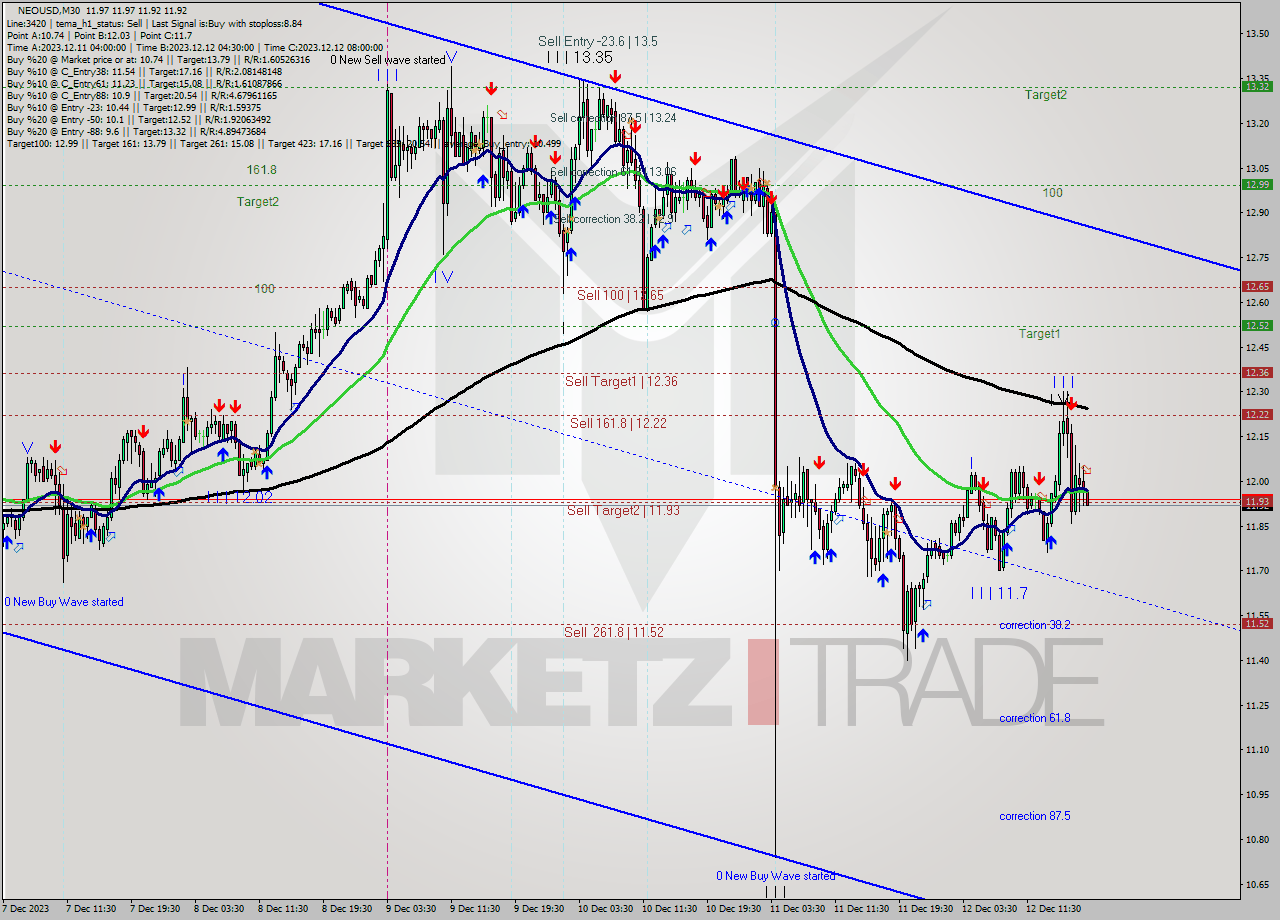
Task: Click the '0 New Buy Wave started' label at left
Action: [x=64, y=602]
